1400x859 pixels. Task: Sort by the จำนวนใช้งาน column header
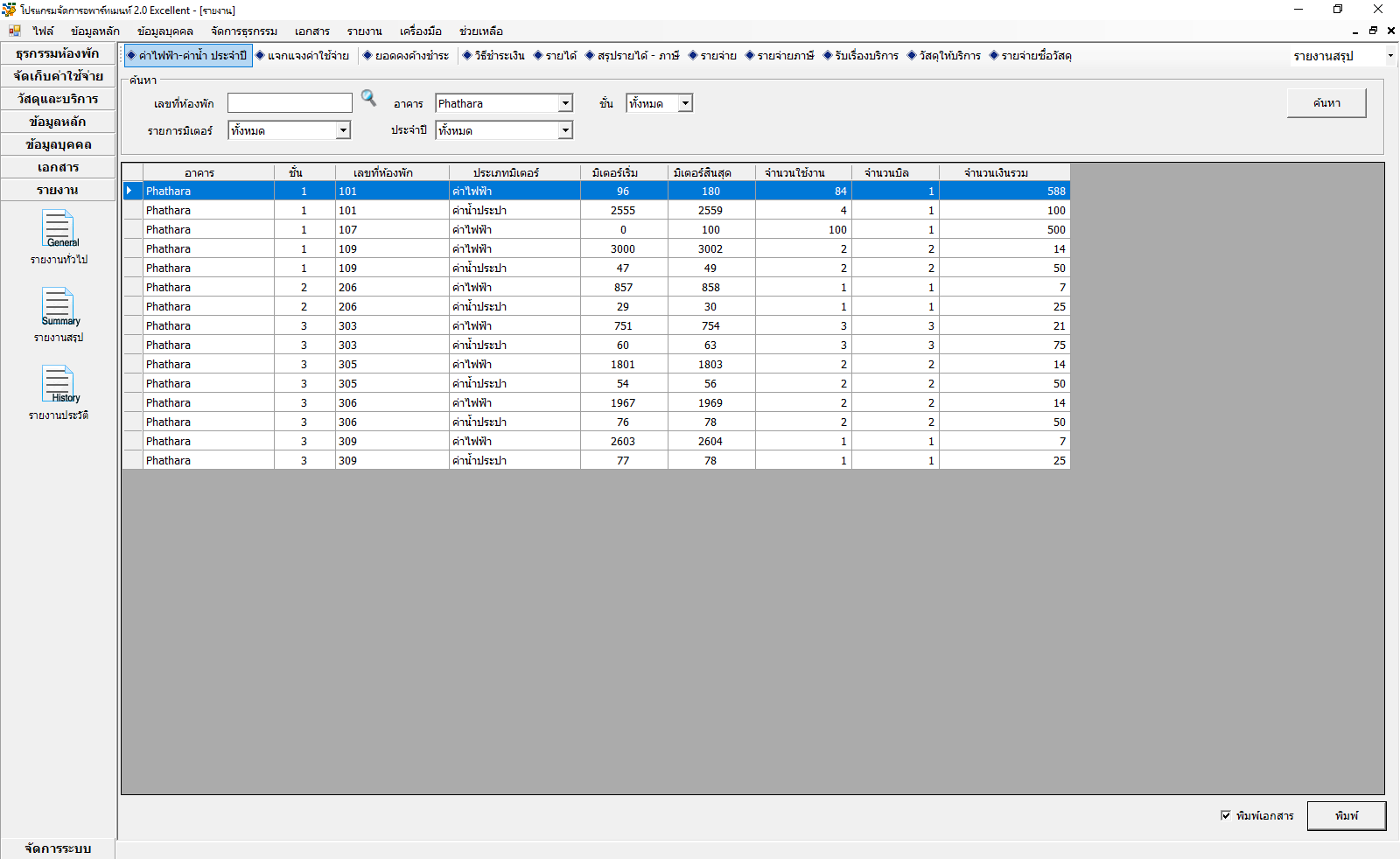[x=803, y=172]
